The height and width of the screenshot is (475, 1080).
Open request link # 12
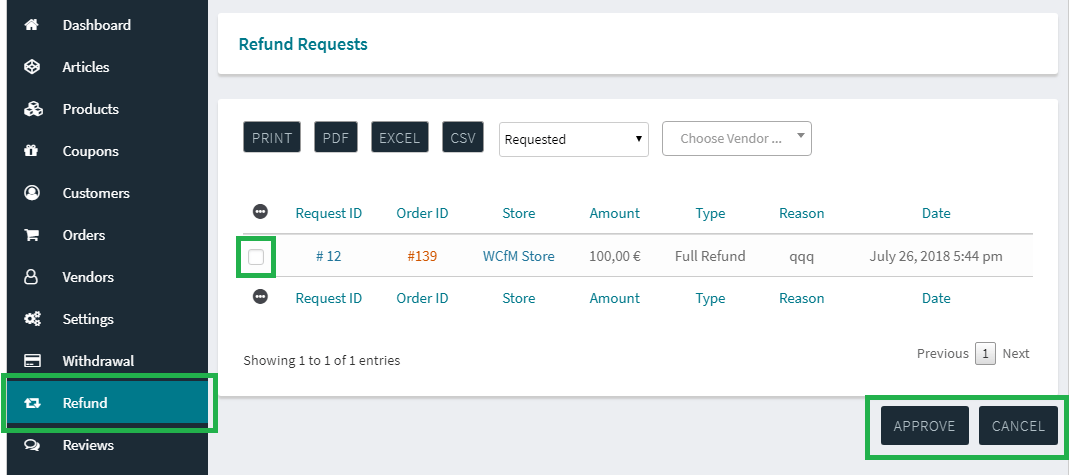(329, 256)
